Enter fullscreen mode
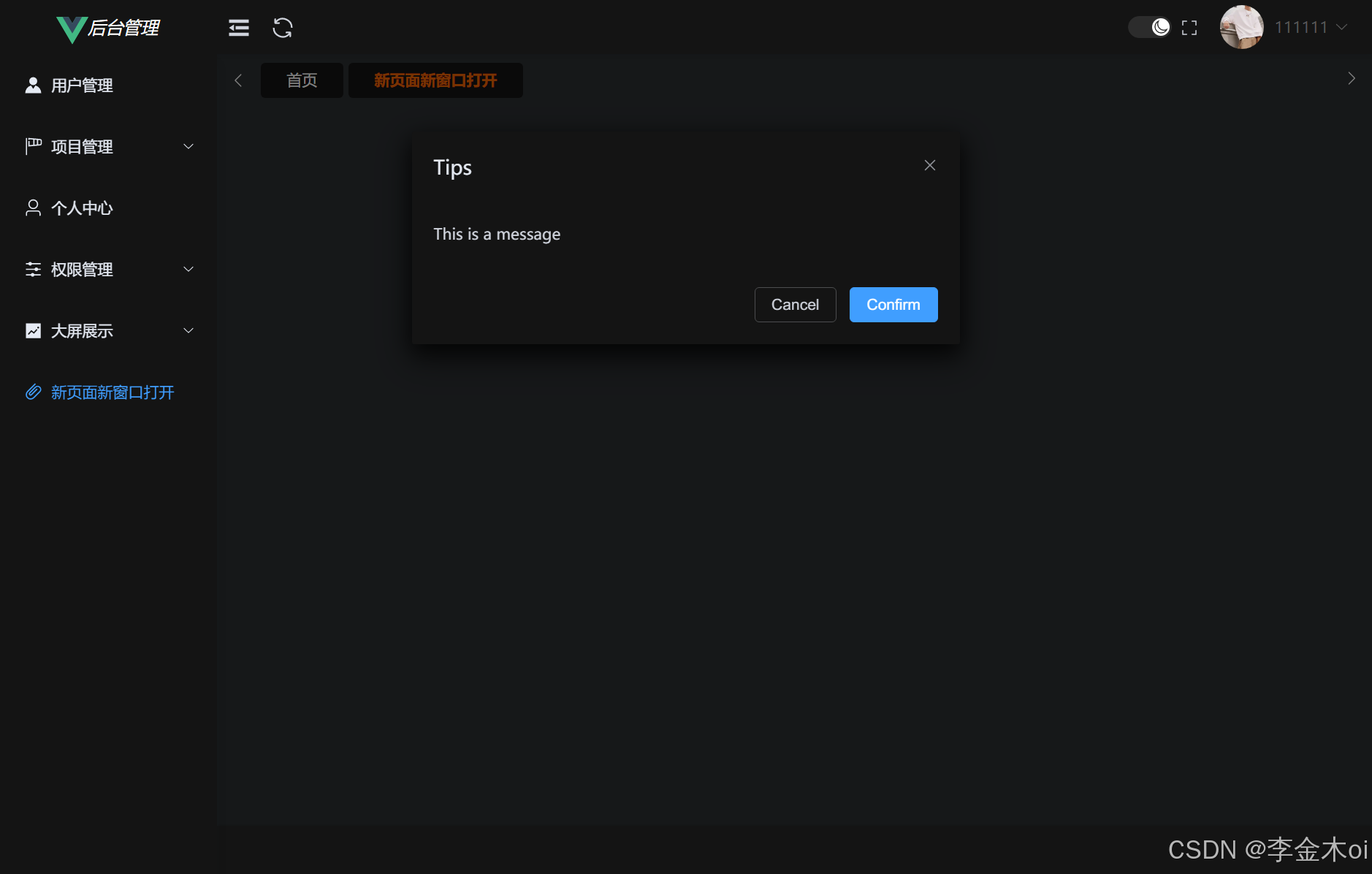The image size is (1372, 874). [1189, 27]
